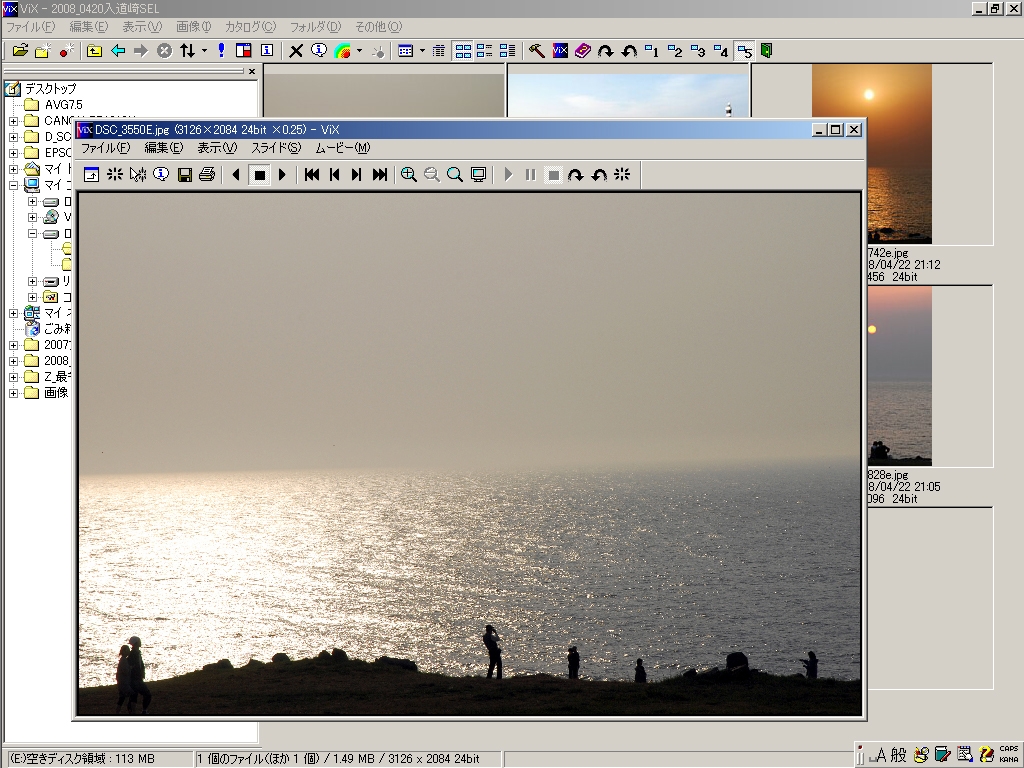Image resolution: width=1024 pixels, height=768 pixels.
Task: Select the AVG7.5 folder in the tree
Action: 63,105
